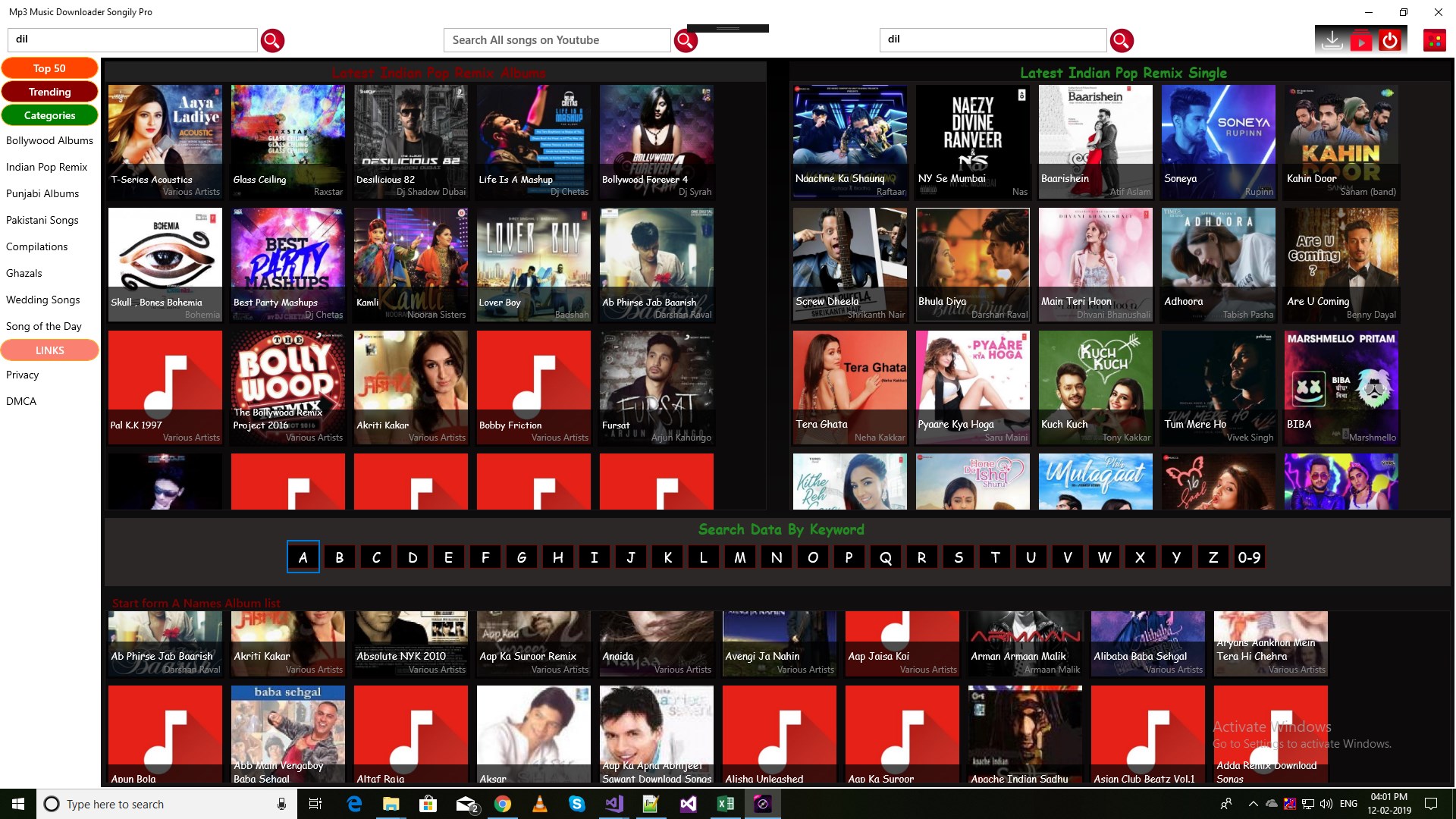Open VLC media player from taskbar
Viewport: 1456px width, 819px height.
point(539,804)
